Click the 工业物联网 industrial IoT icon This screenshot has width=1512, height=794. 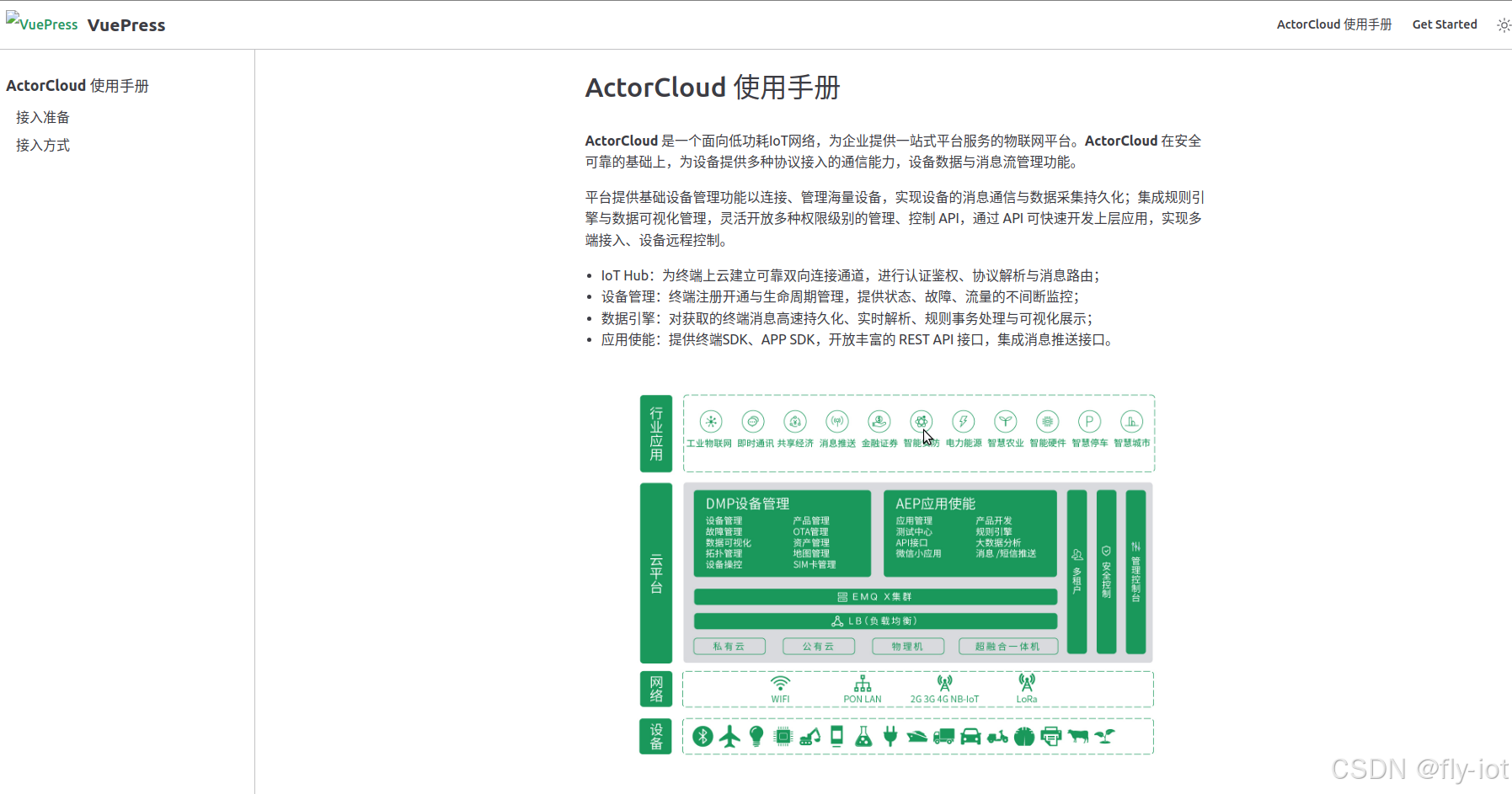[x=711, y=421]
